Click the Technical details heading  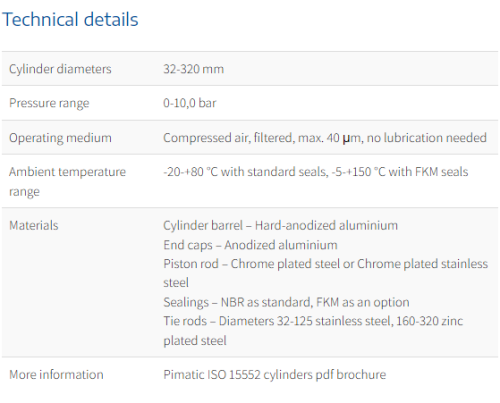point(70,19)
